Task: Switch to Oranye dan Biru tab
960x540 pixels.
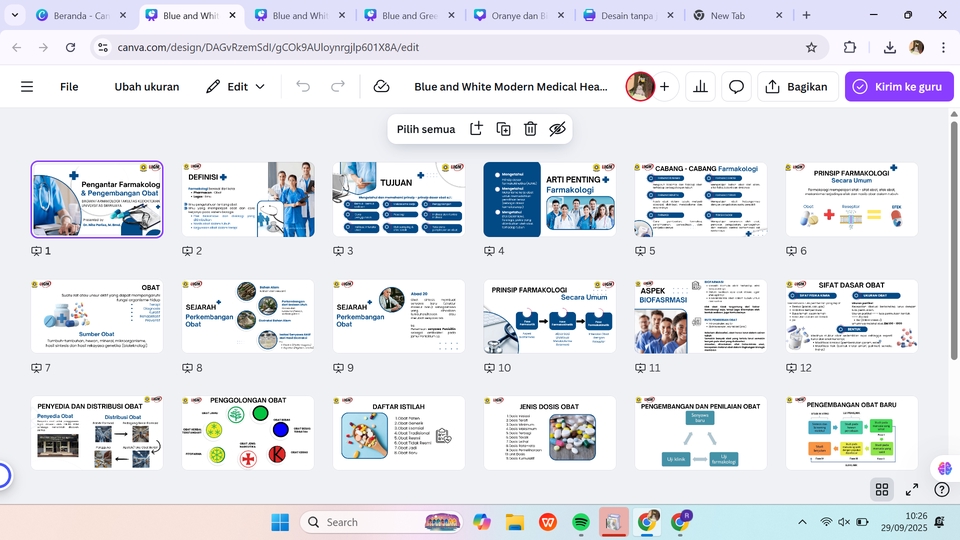Action: 518,15
